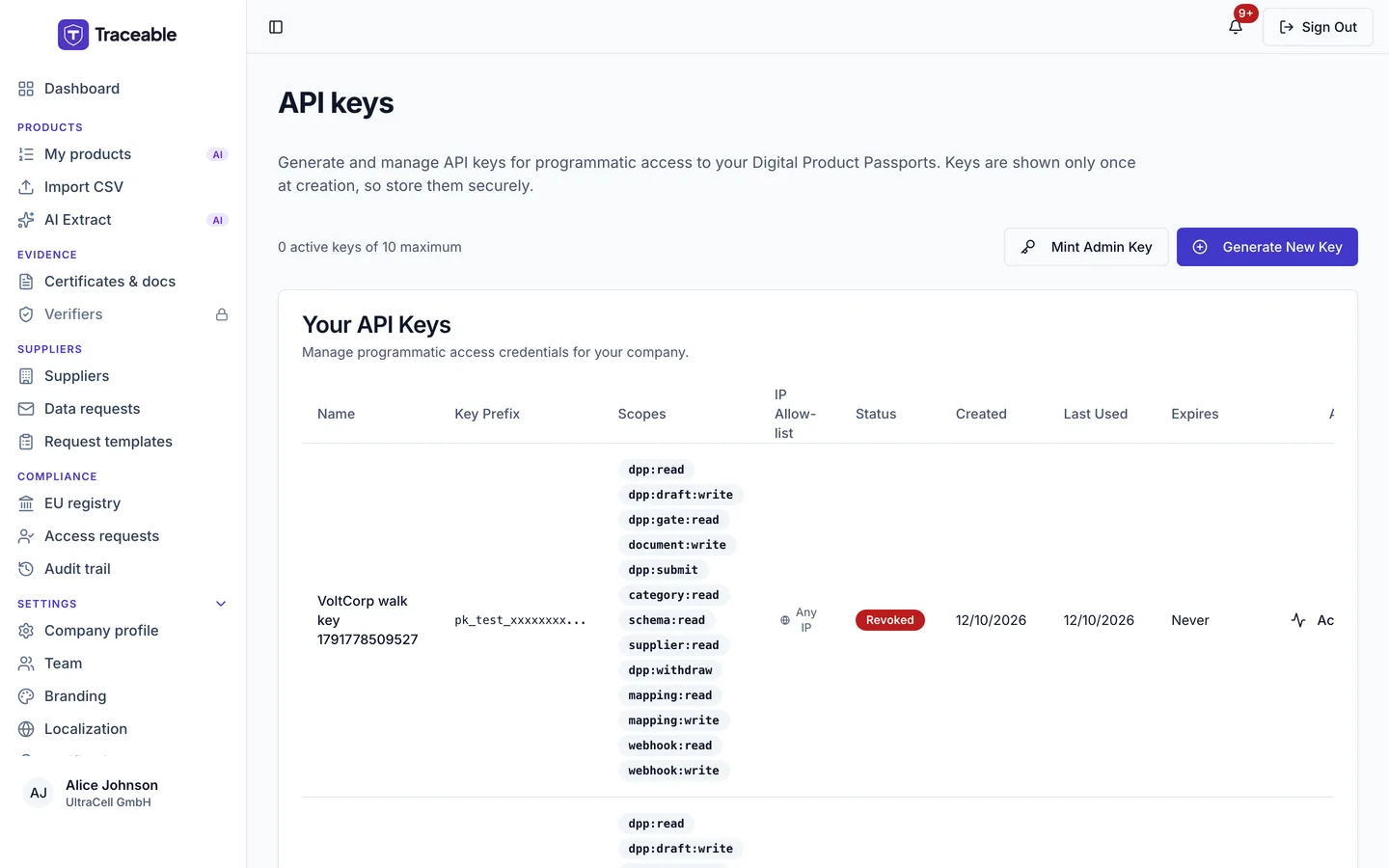Click the document:write scope tag
The width and height of the screenshot is (1389, 868).
(x=677, y=545)
